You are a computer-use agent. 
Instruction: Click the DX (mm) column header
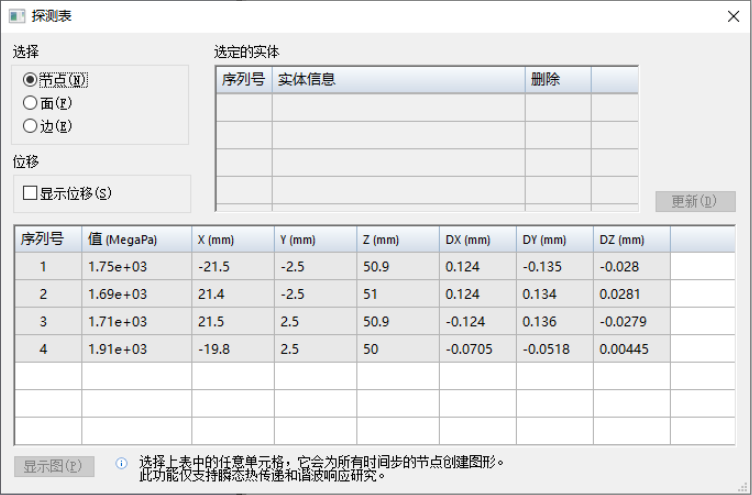(x=478, y=239)
